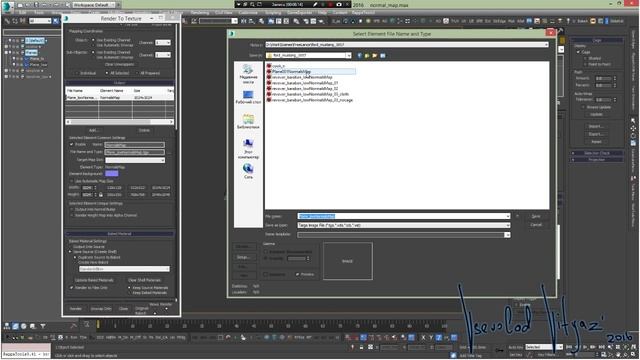This screenshot has height=360, width=640.
Task: Open Recent Places in the dialog sidebar
Action: [248, 73]
